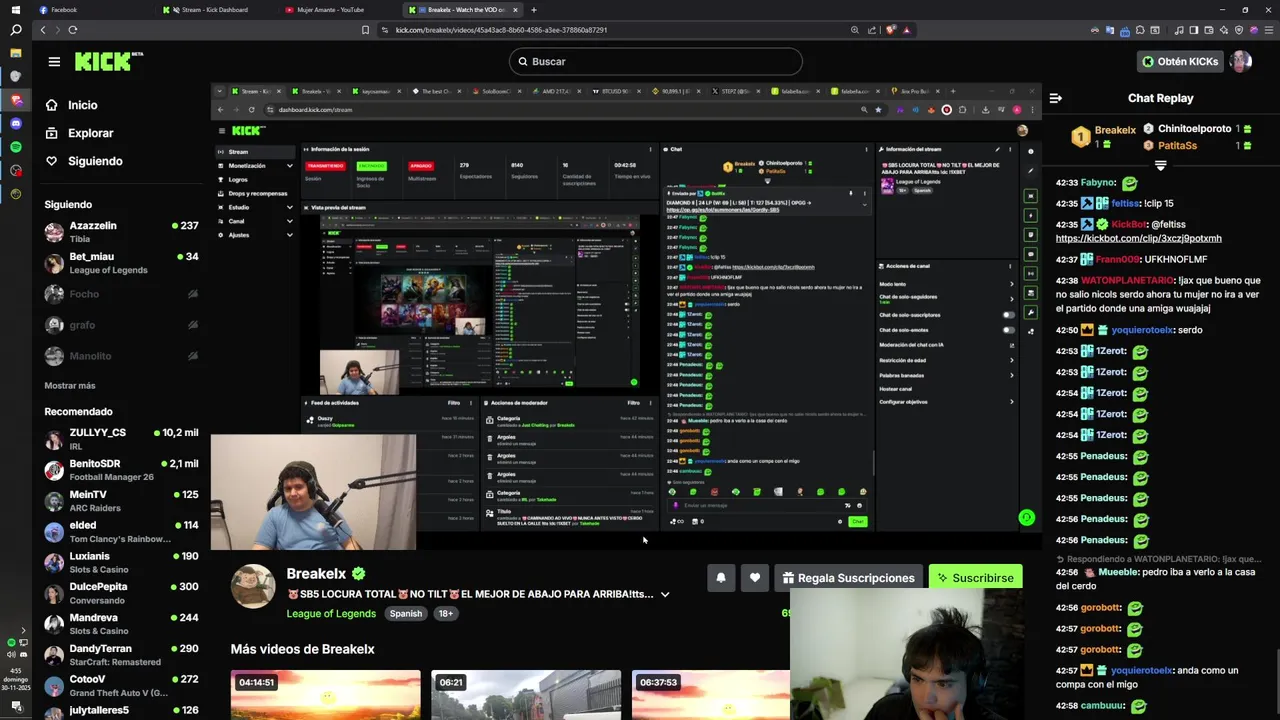Screen dimensions: 1280x720
Task: Open BenitoSDR recommended channel
Action: pos(122,470)
